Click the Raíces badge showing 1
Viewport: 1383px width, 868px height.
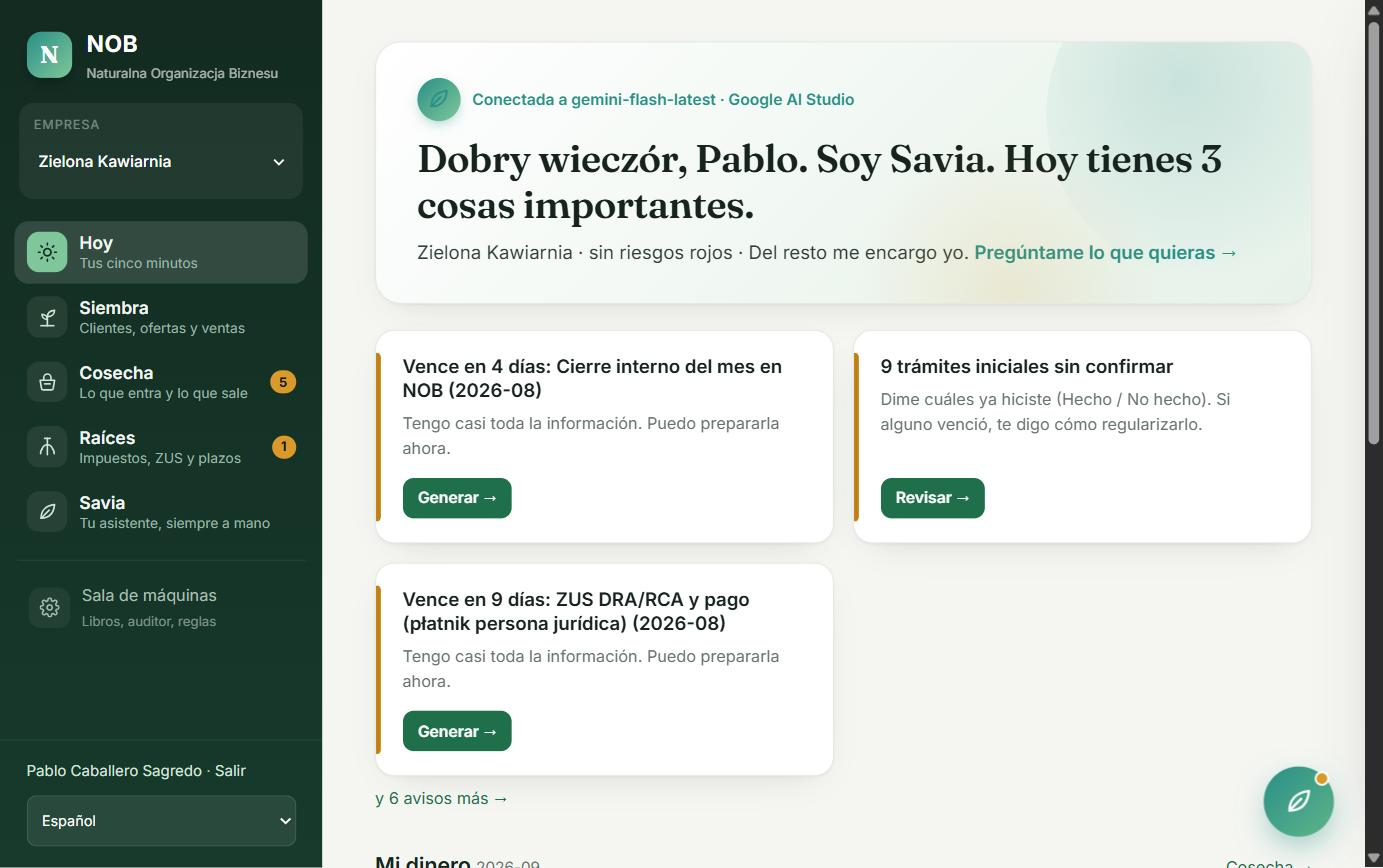pyautogui.click(x=283, y=447)
